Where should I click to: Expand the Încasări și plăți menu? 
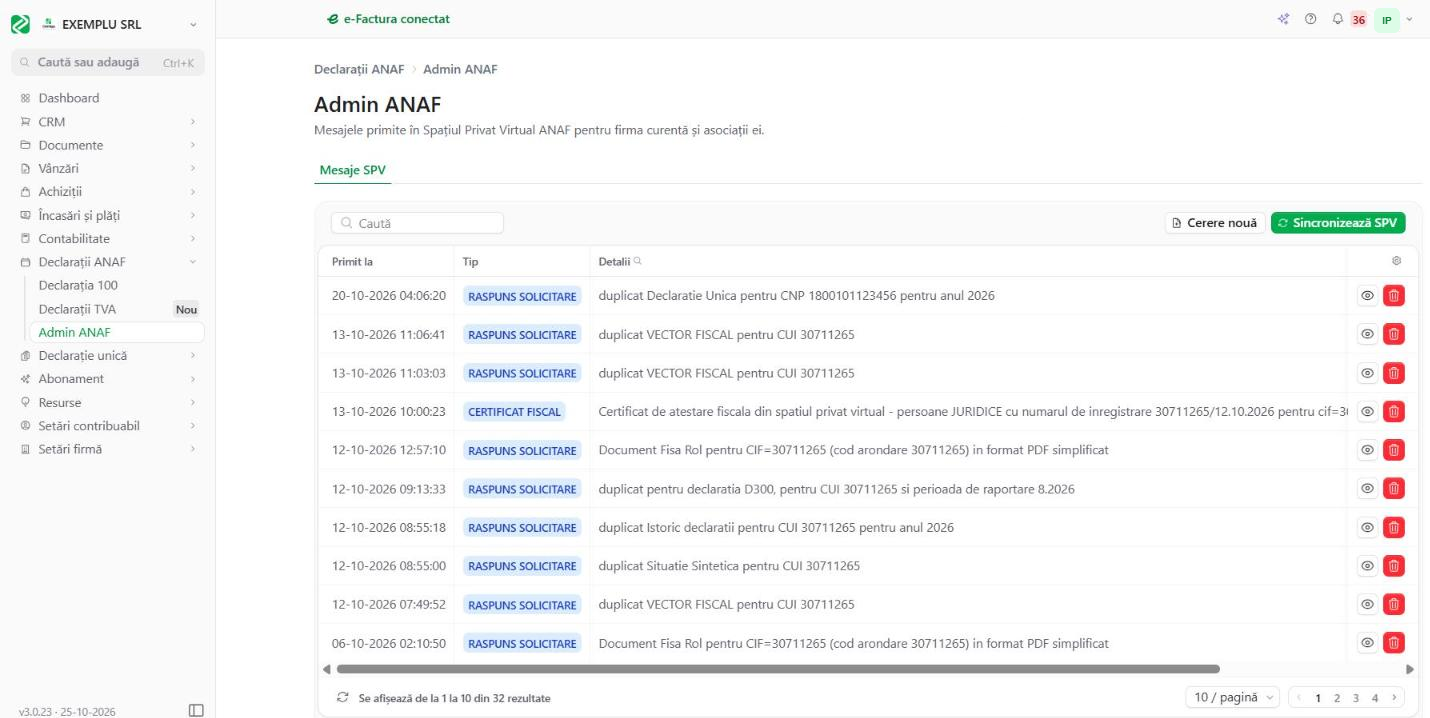click(x=107, y=215)
